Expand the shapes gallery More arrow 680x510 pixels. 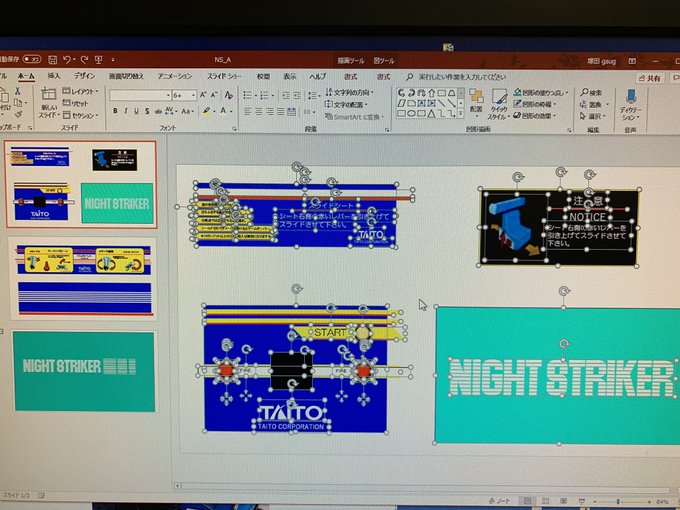[x=461, y=114]
